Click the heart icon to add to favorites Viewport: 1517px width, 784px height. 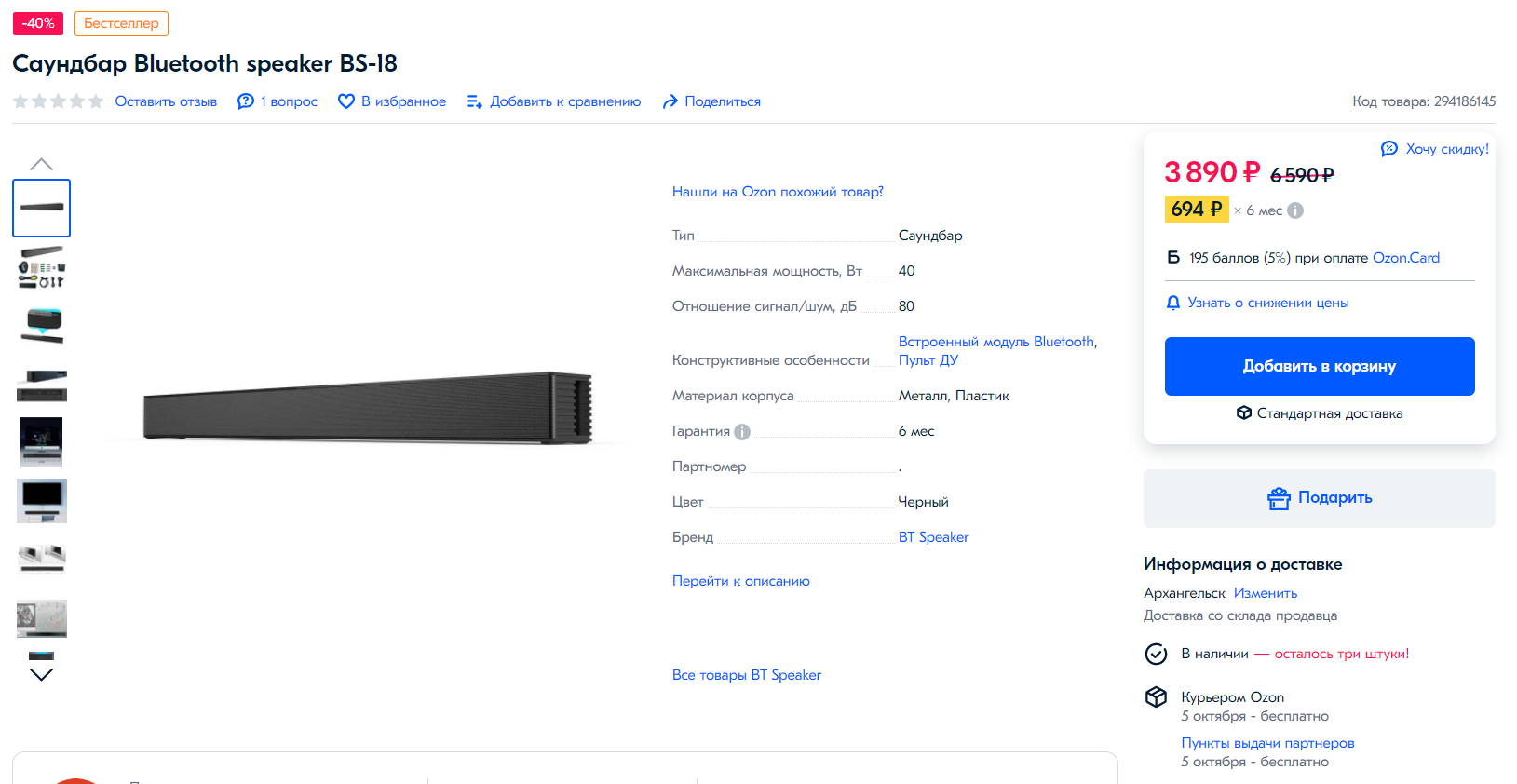point(345,101)
